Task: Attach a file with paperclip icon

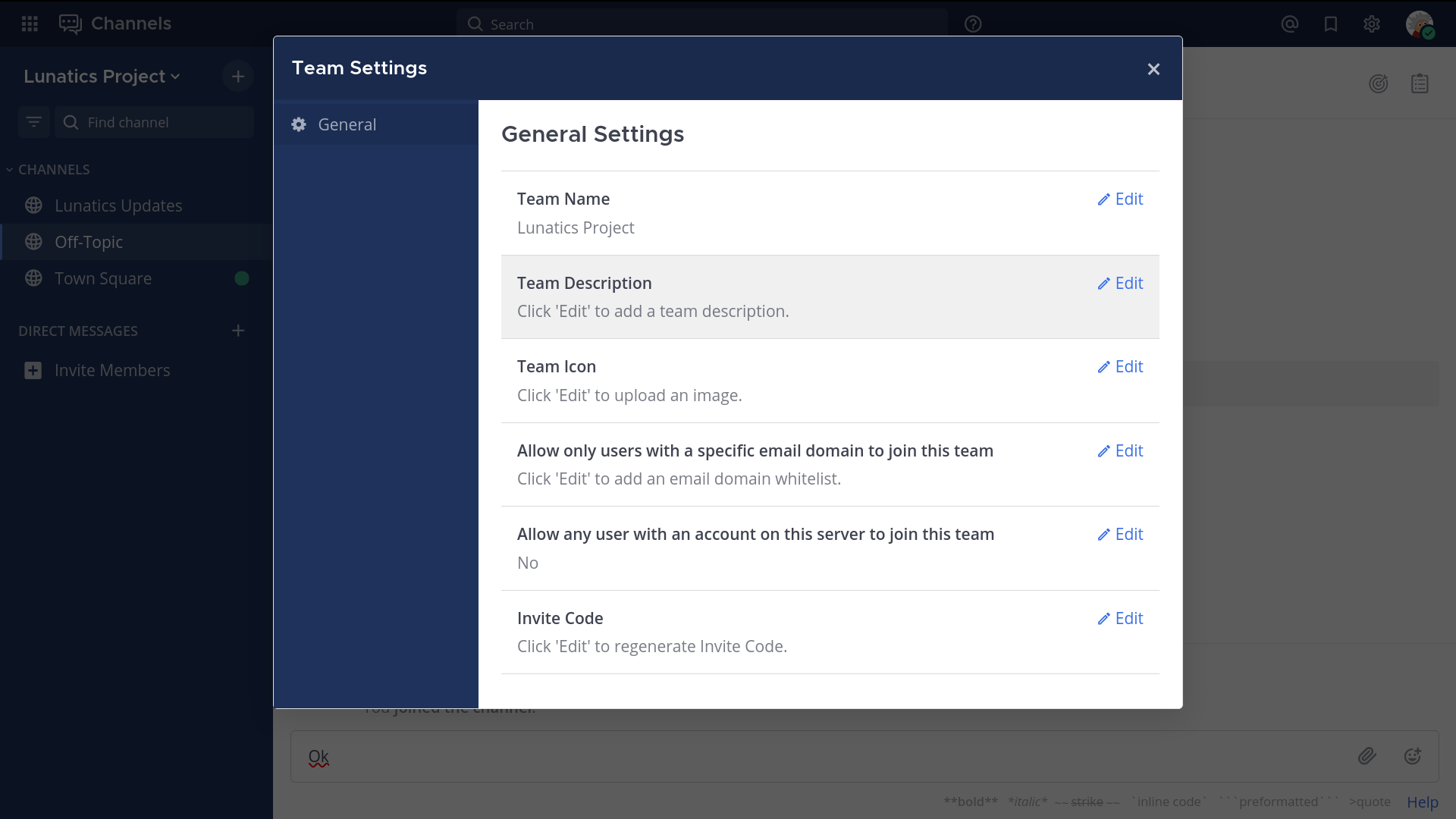Action: [x=1367, y=756]
